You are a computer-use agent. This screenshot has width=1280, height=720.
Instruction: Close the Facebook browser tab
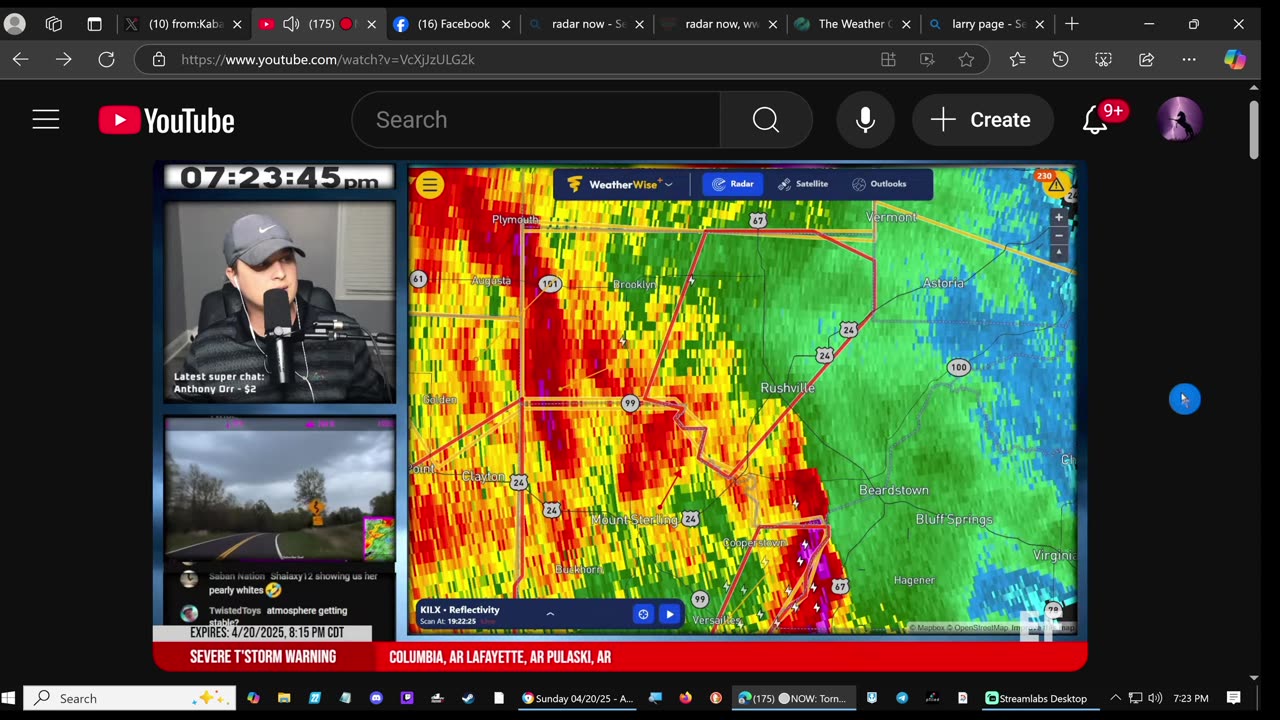coord(506,24)
